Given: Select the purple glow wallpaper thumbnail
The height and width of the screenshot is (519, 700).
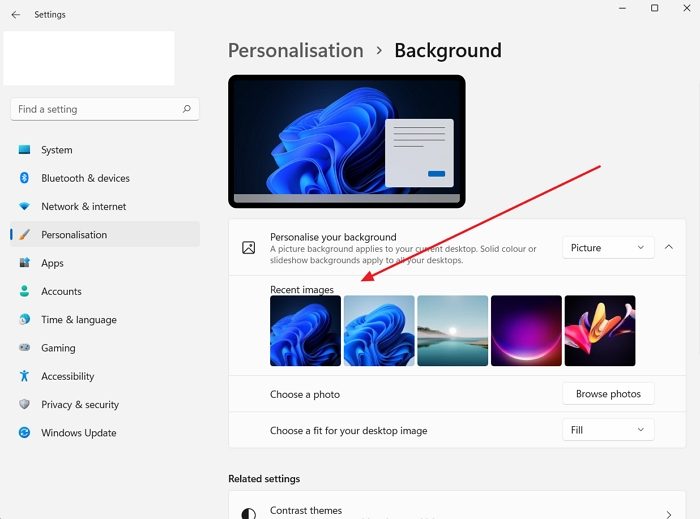Looking at the screenshot, I should click(526, 331).
